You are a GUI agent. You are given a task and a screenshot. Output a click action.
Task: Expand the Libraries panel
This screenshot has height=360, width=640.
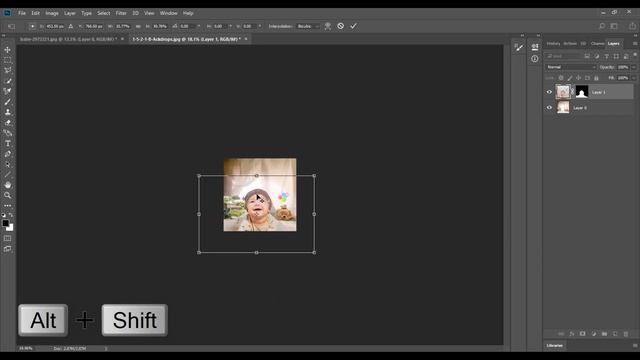[x=555, y=346]
